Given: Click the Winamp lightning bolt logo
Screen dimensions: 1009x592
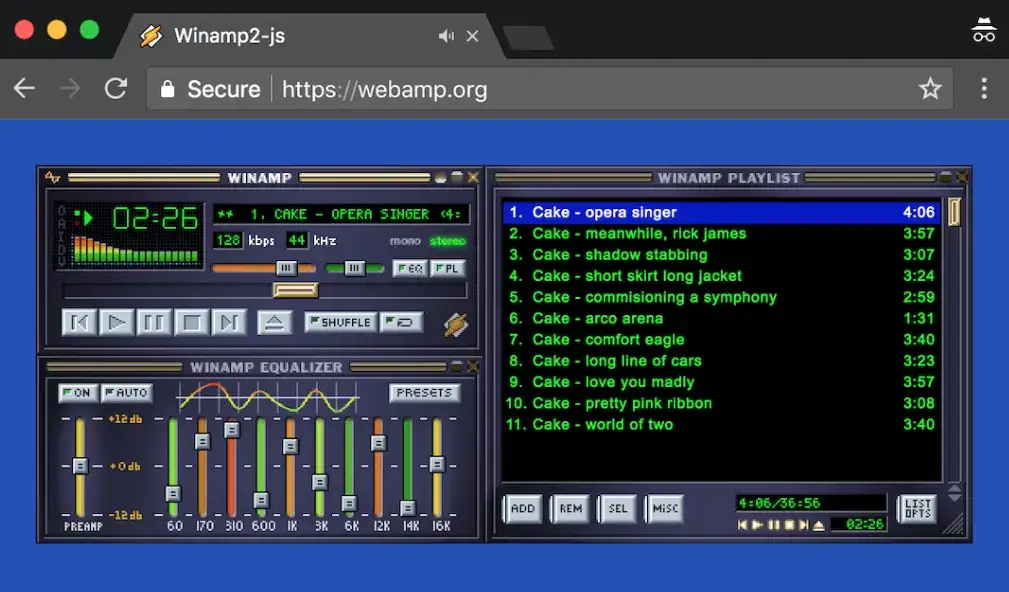Looking at the screenshot, I should [x=456, y=324].
